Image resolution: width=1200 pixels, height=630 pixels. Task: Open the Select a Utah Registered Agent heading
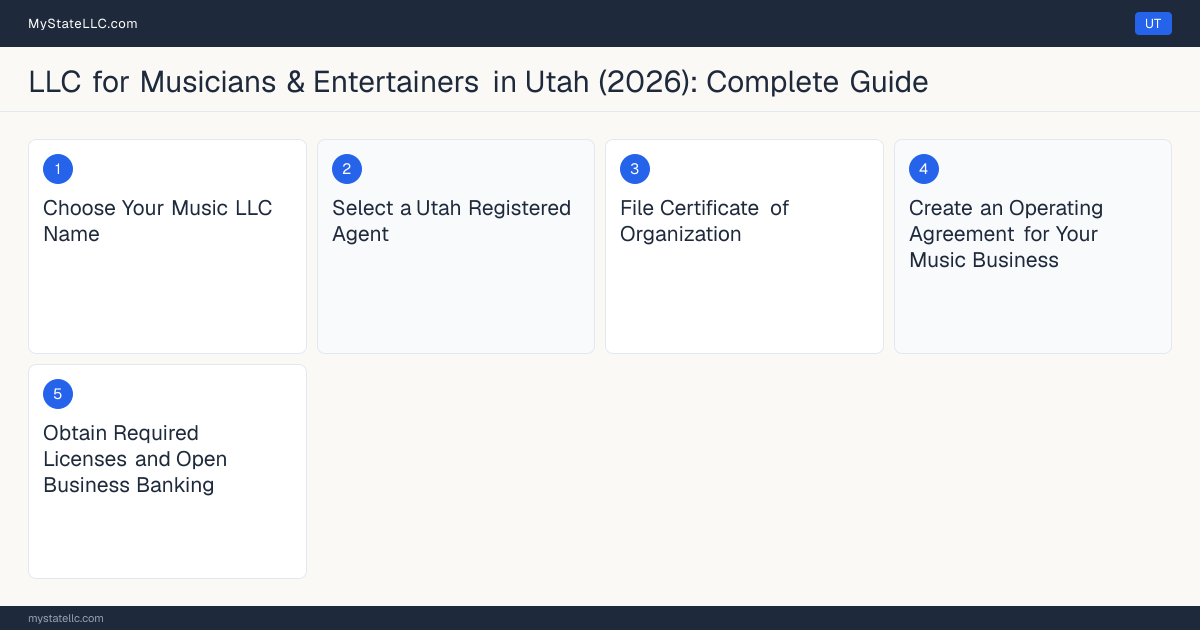pos(451,221)
